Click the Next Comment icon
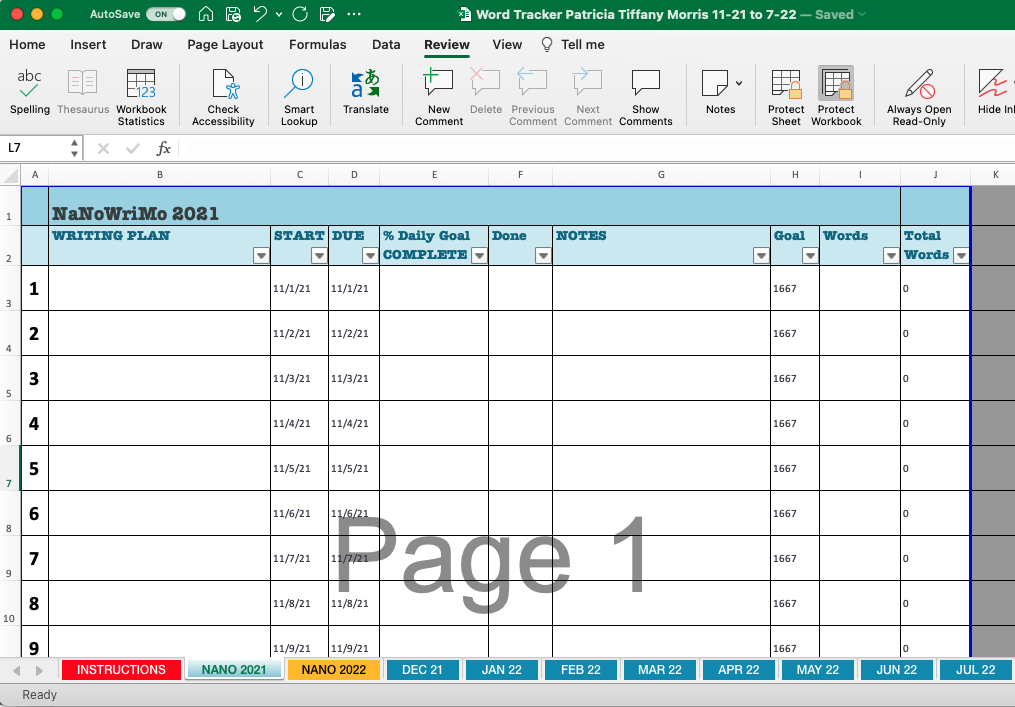Viewport: 1015px width, 707px height. (588, 82)
